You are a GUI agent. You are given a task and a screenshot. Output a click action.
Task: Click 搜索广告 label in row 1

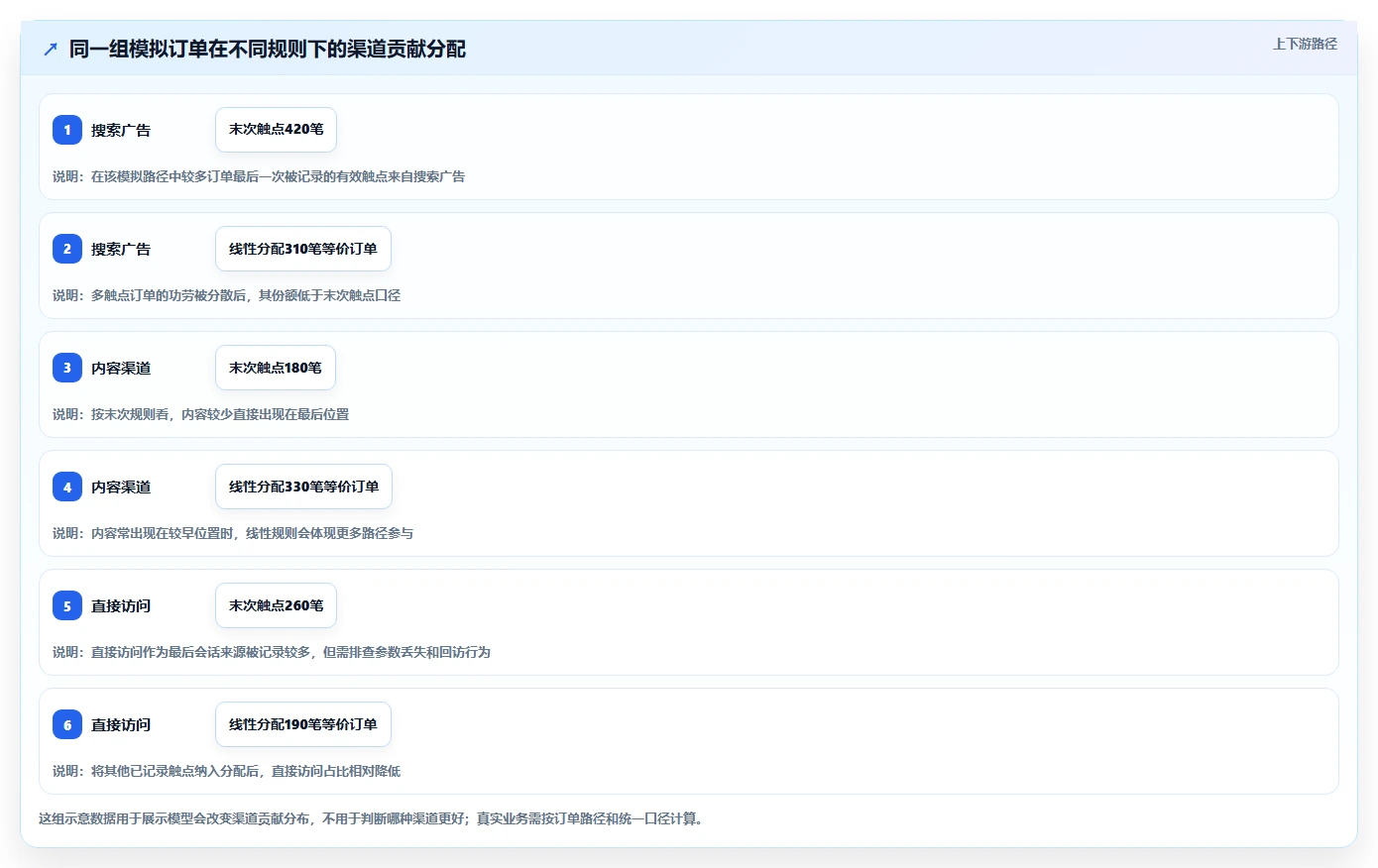pos(121,130)
